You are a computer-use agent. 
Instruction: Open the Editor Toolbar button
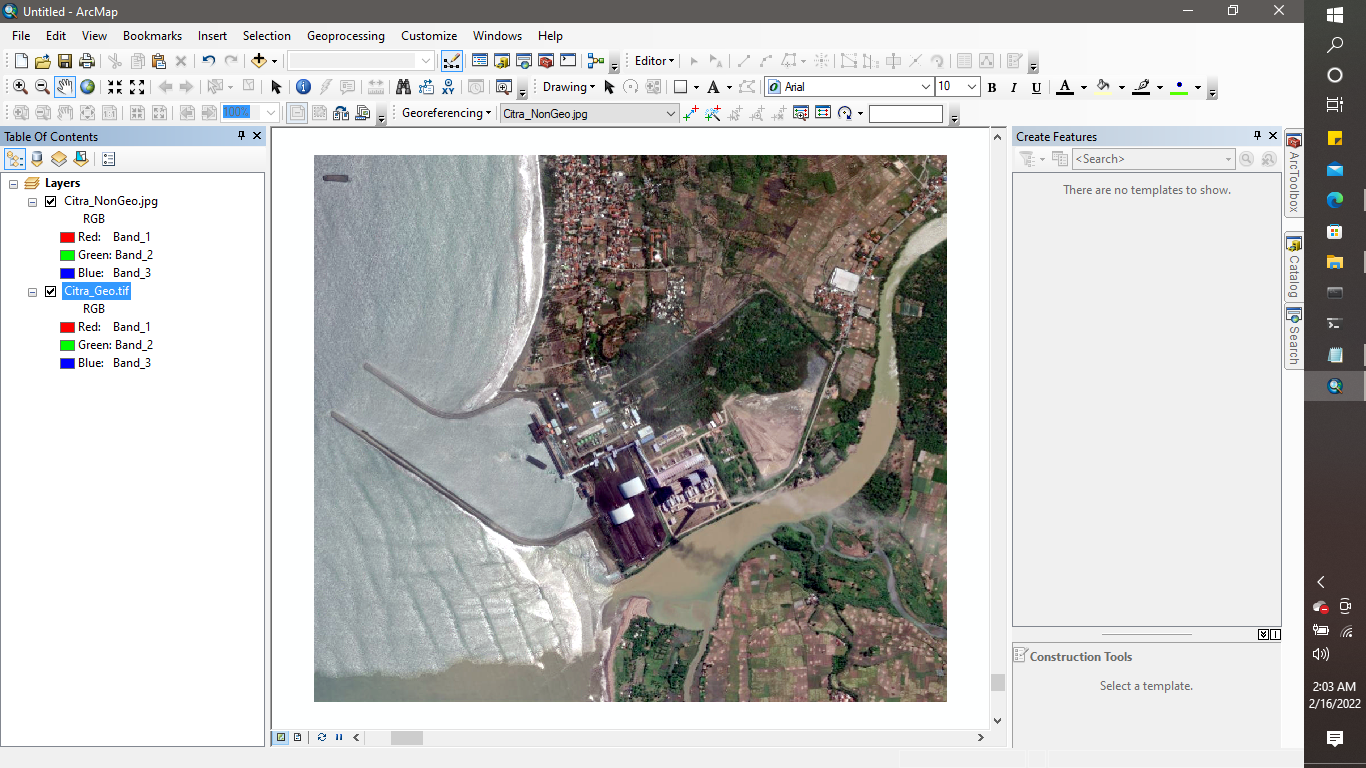pos(452,61)
